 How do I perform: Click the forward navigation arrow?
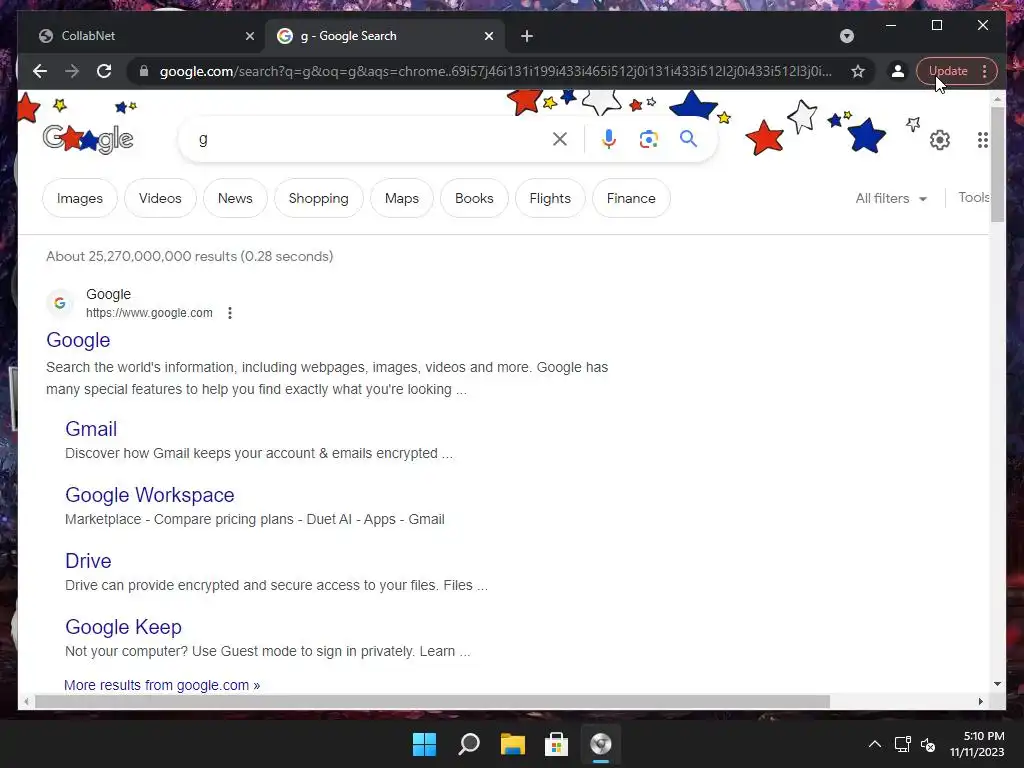(72, 71)
